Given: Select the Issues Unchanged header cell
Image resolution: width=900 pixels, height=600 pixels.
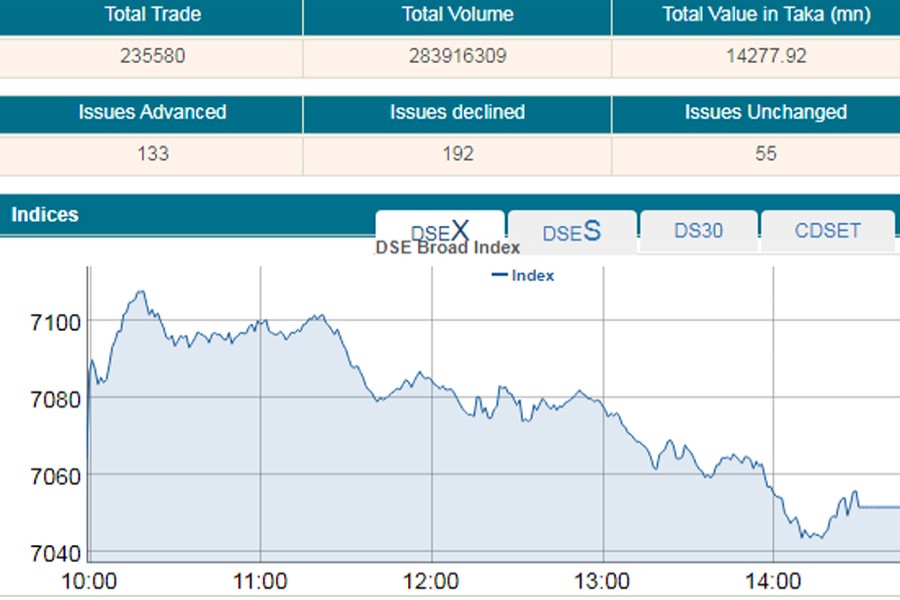Looking at the screenshot, I should point(766,112).
